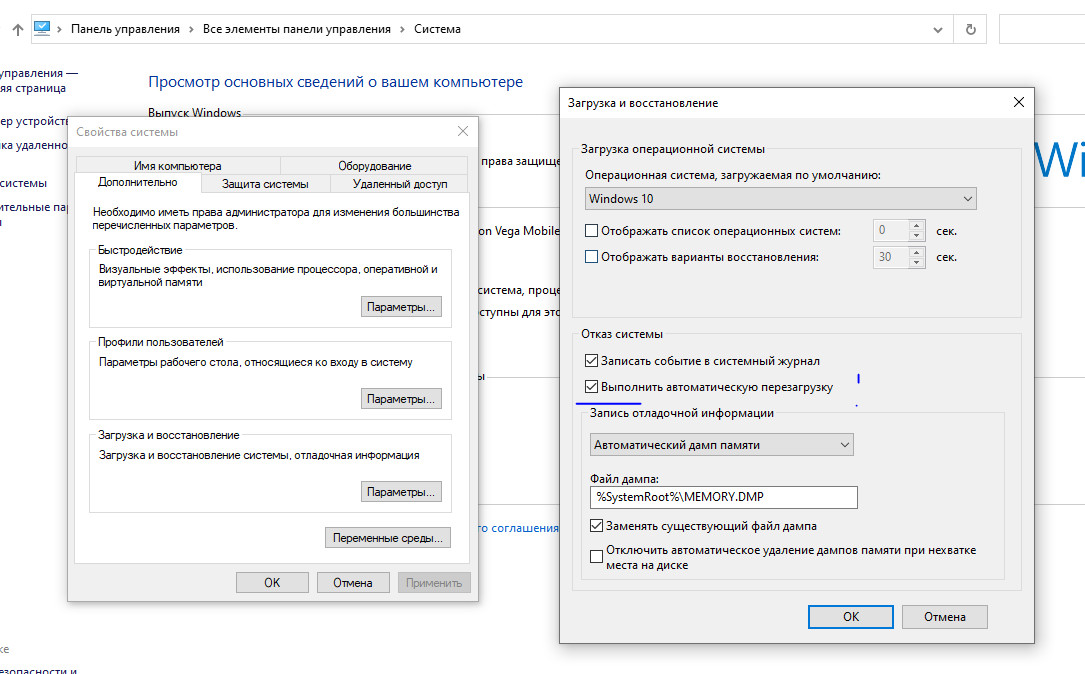Select Все элементы панели управления breadcrumb

point(296,29)
